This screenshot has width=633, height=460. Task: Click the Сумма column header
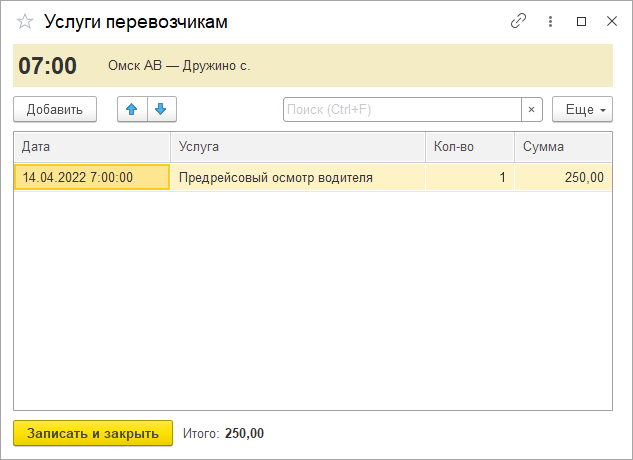pos(562,147)
